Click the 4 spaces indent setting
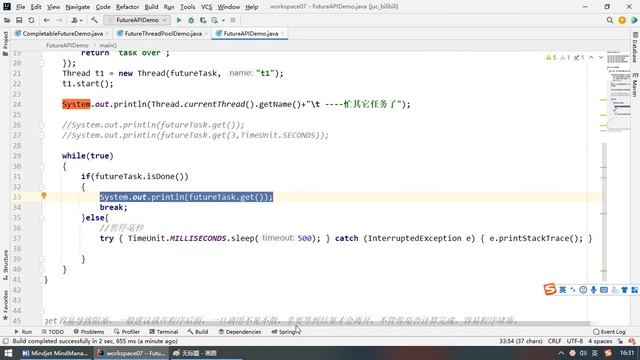 point(600,341)
